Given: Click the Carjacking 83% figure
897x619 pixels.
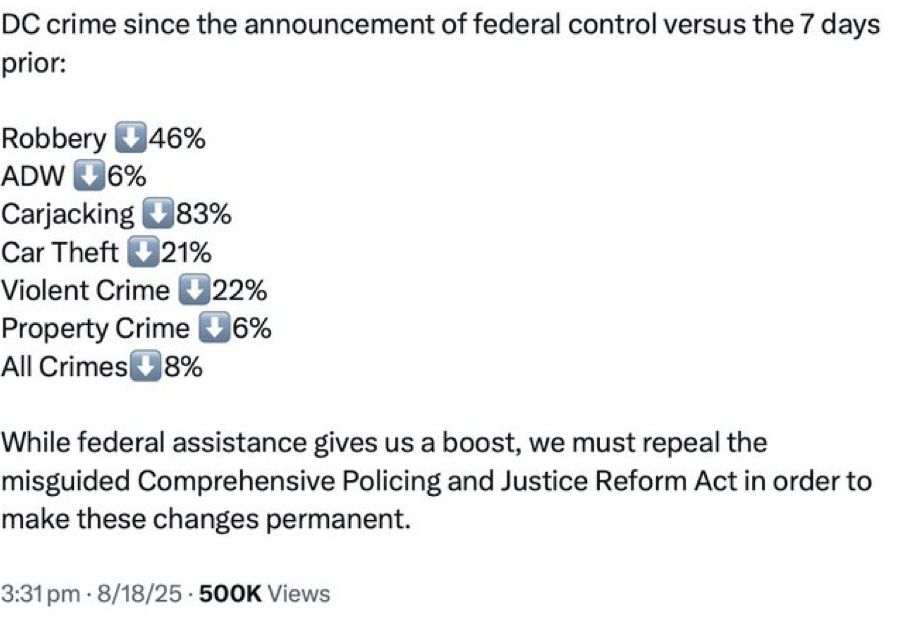Looking at the screenshot, I should 203,214.
